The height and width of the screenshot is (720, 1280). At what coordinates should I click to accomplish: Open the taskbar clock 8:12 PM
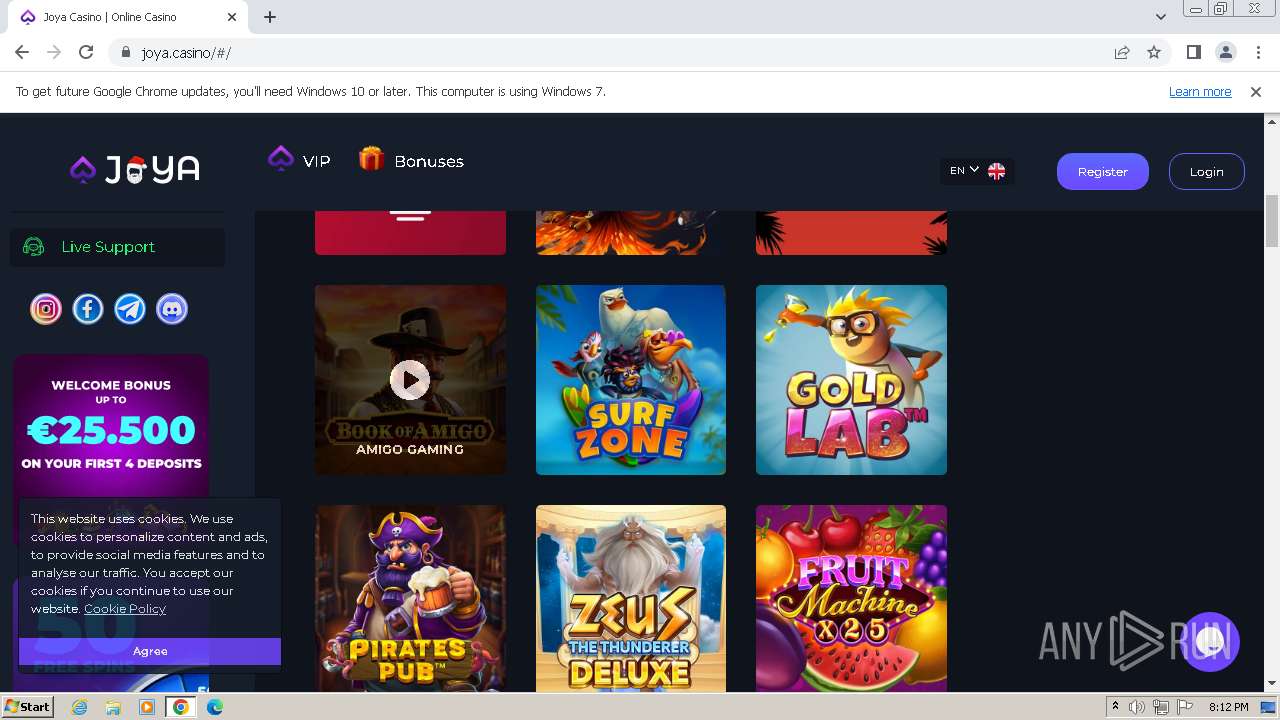point(1228,707)
